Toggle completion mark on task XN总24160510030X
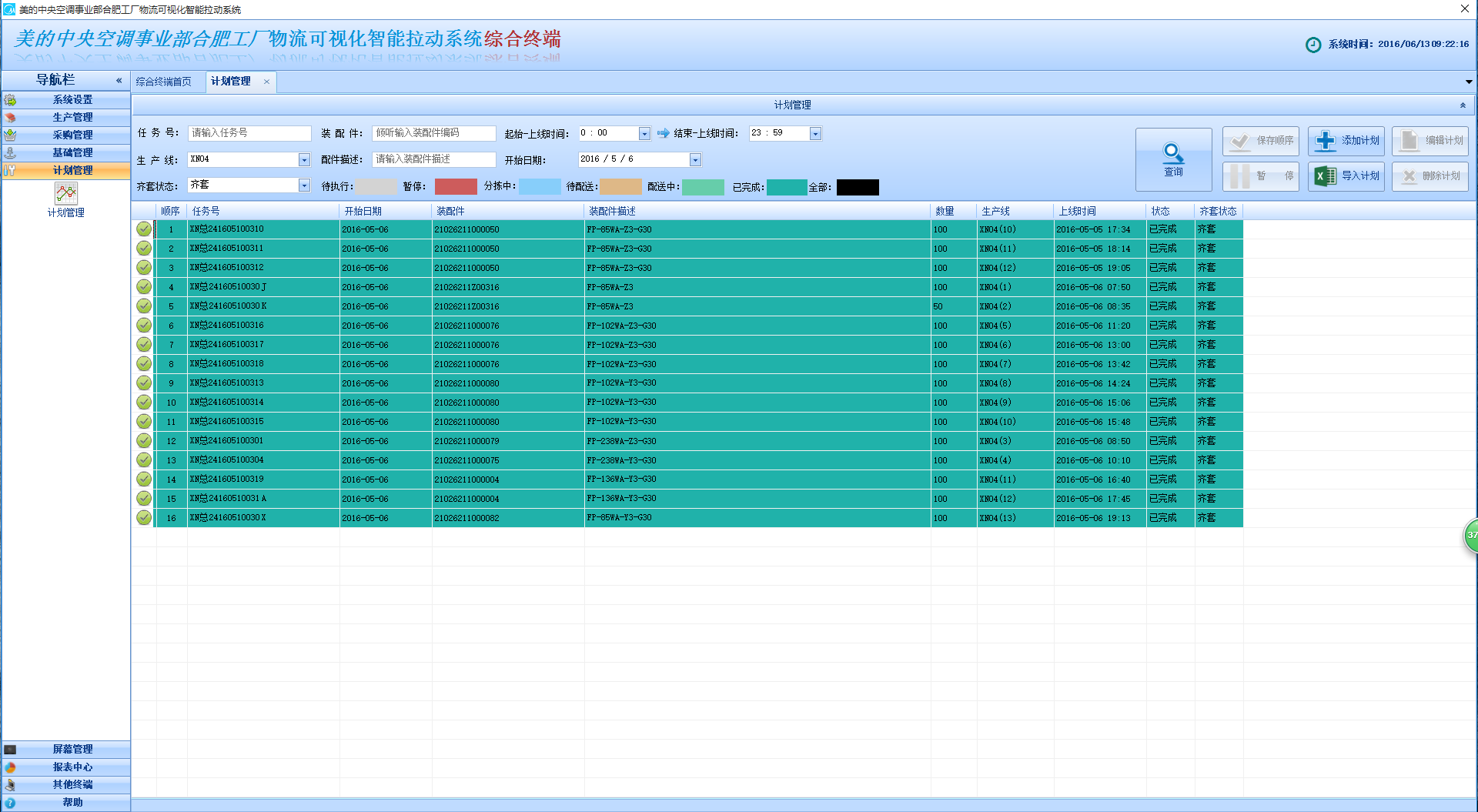 tap(144, 517)
